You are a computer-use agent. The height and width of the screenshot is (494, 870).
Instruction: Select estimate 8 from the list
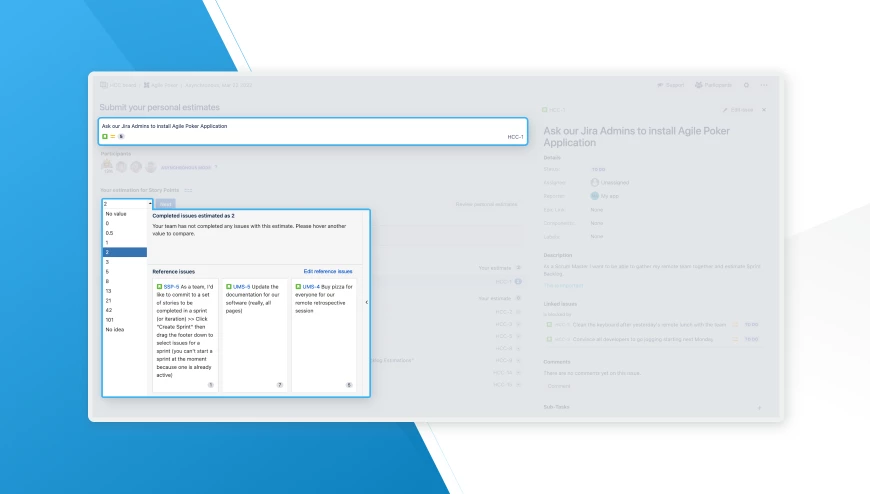coord(125,281)
